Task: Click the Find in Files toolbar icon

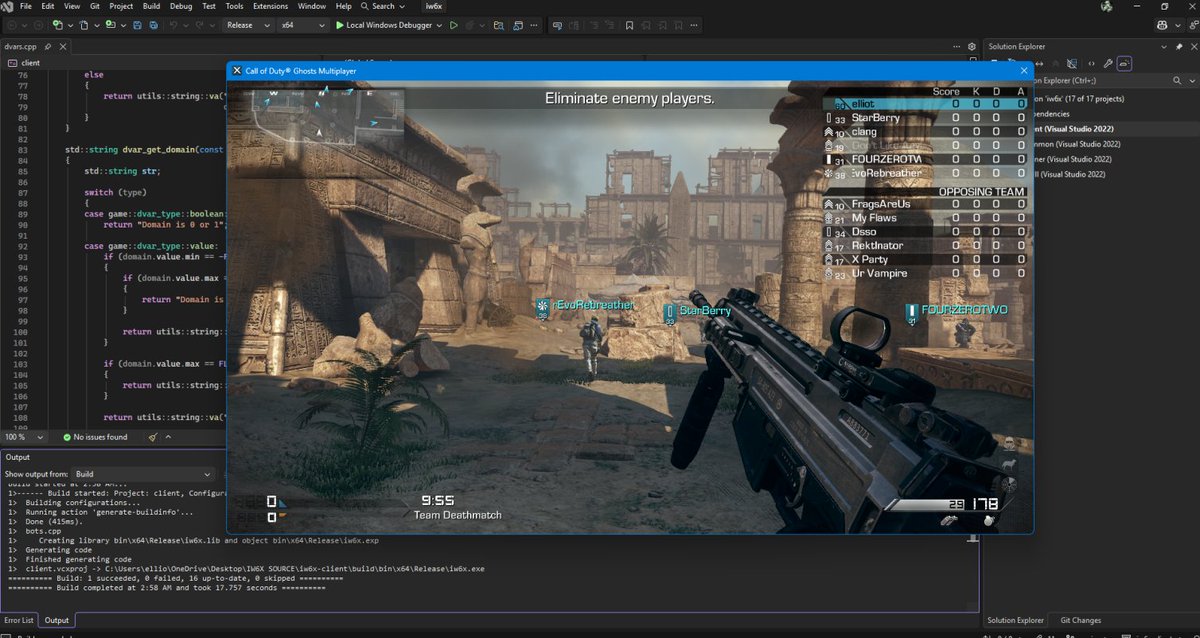Action: (497, 24)
